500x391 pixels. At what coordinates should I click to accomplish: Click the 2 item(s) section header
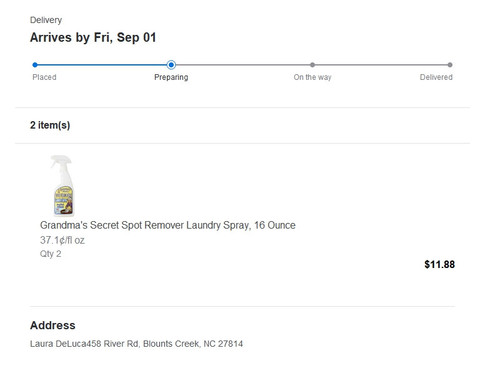click(x=50, y=125)
